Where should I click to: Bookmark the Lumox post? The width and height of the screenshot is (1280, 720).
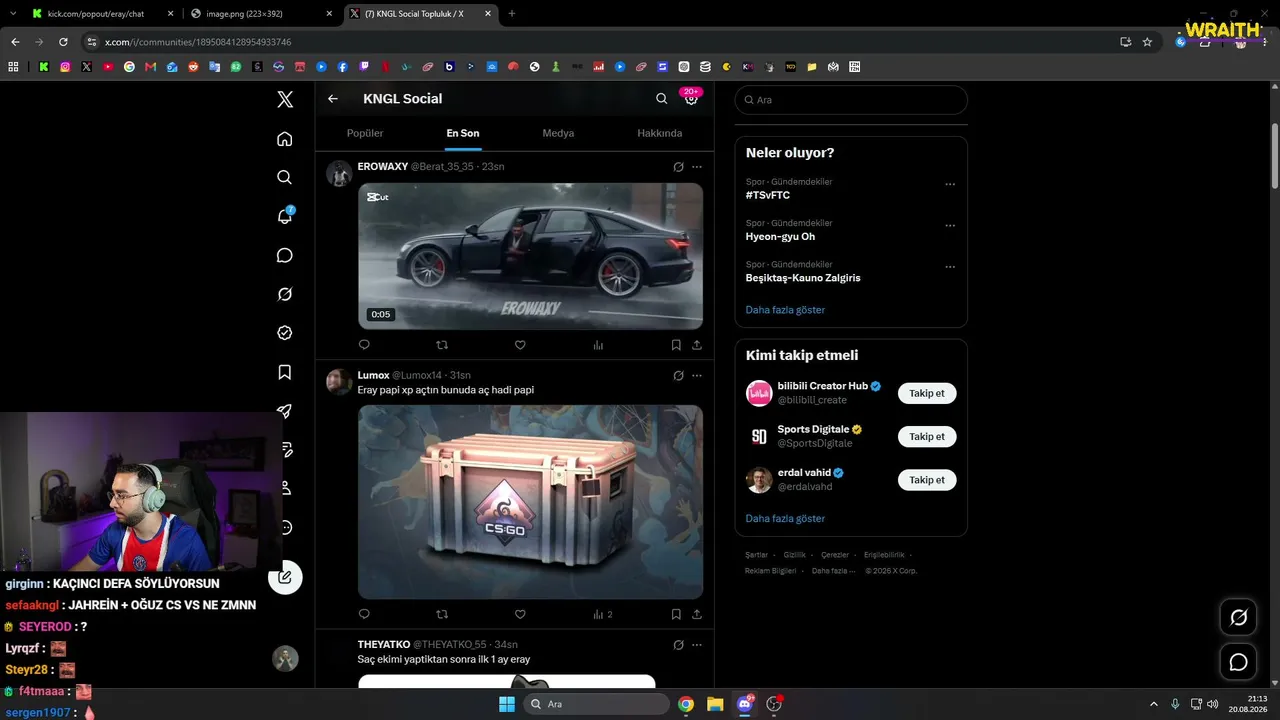coord(676,614)
